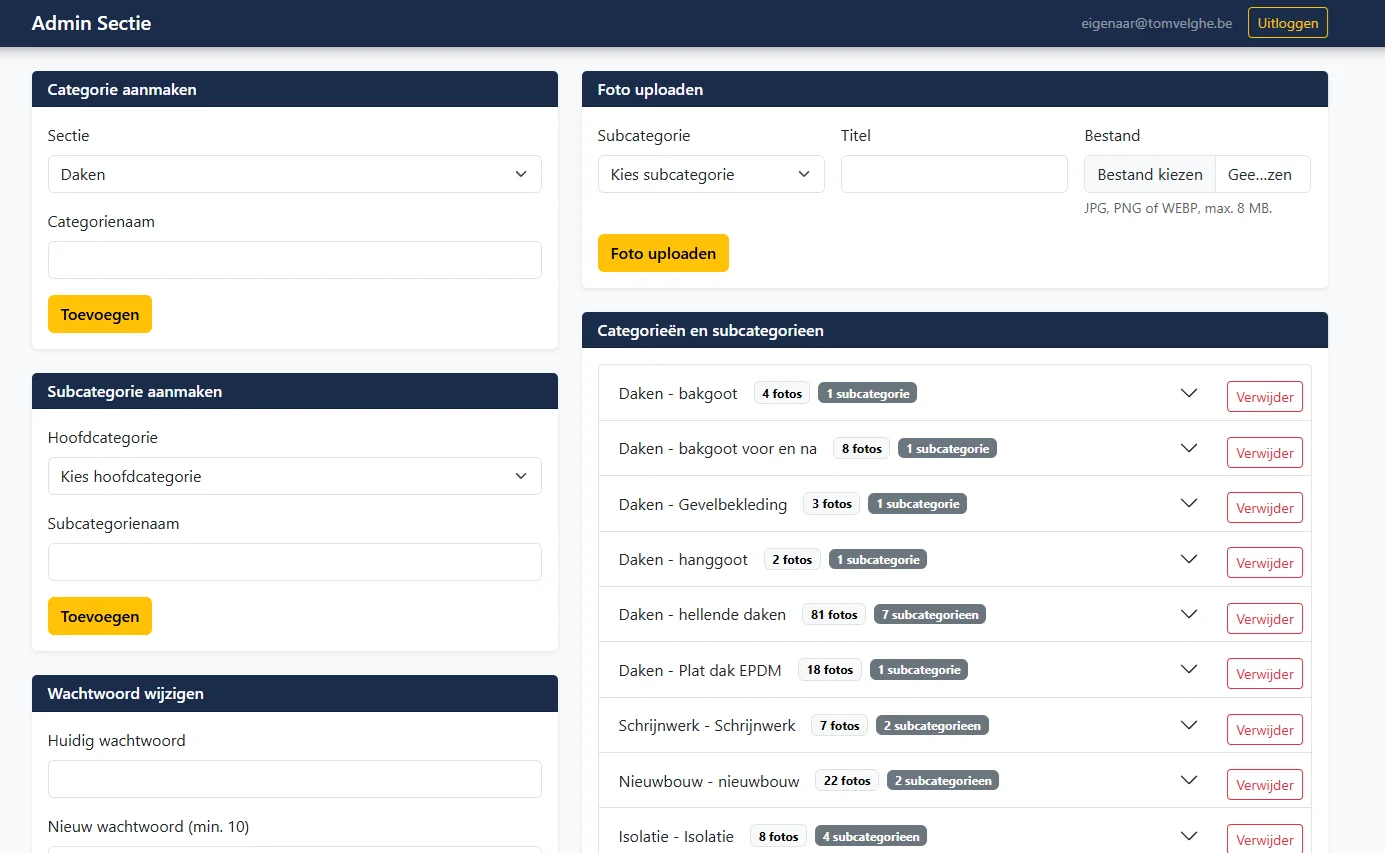The image size is (1385, 853).
Task: Click the Daken - Gevelbekleding row title
Action: (x=703, y=504)
